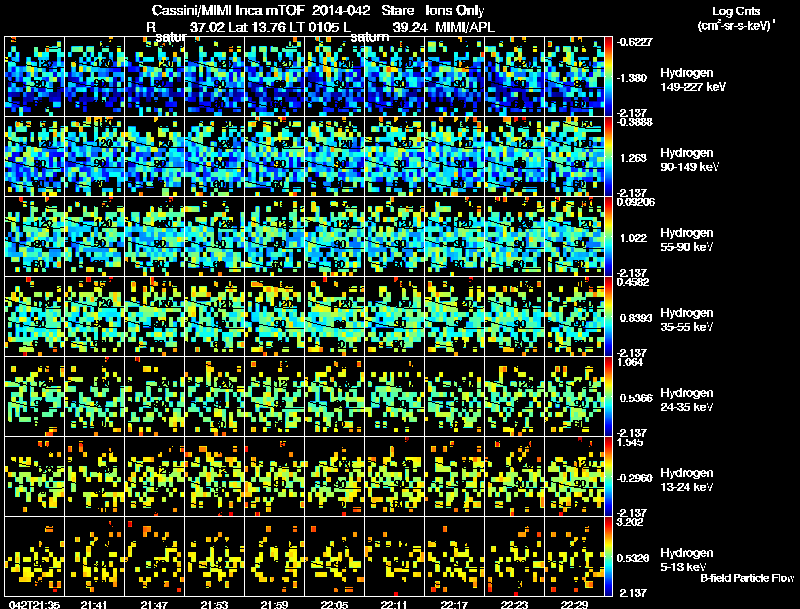800x609 pixels.
Task: Select the 90-149 keV panel at 22:29
Action: [574, 157]
